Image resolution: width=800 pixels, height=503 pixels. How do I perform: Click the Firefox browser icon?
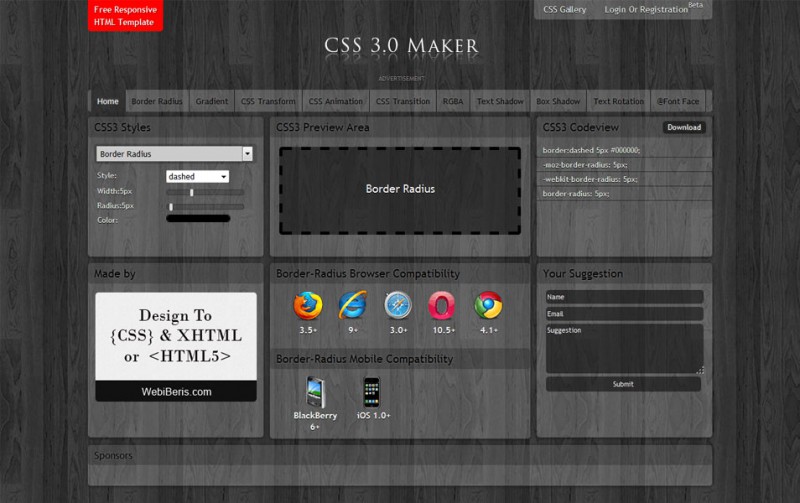(307, 305)
